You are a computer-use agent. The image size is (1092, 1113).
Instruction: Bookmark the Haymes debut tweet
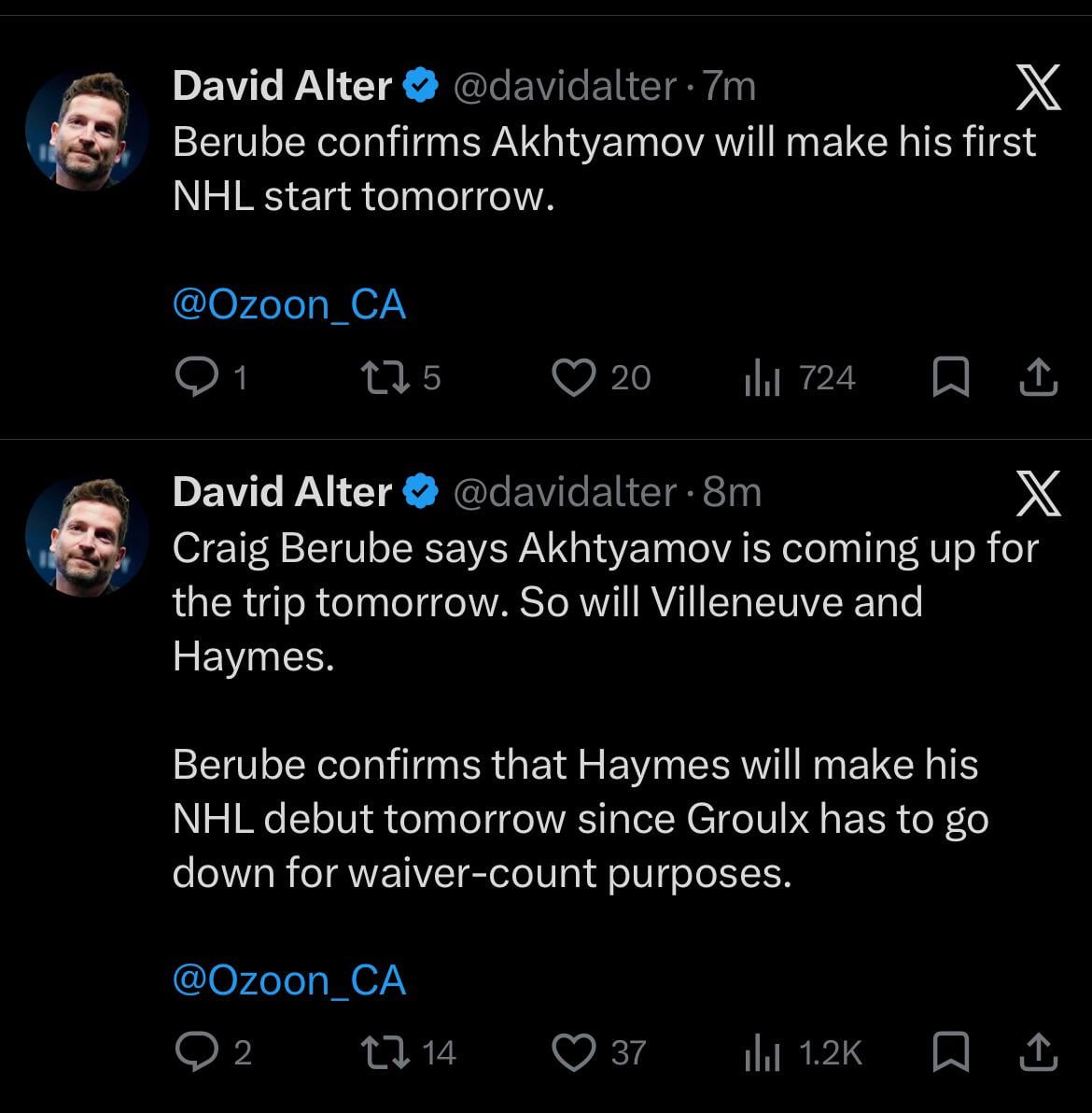point(950,1053)
